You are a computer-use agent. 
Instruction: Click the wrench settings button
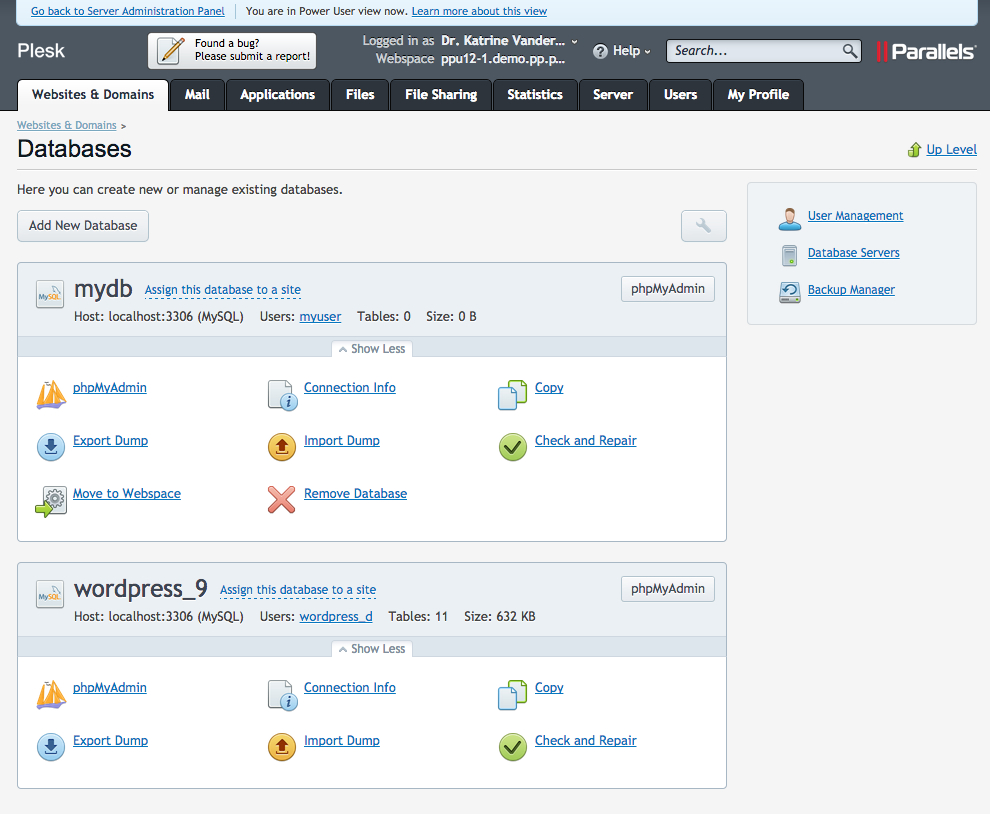[x=703, y=225]
